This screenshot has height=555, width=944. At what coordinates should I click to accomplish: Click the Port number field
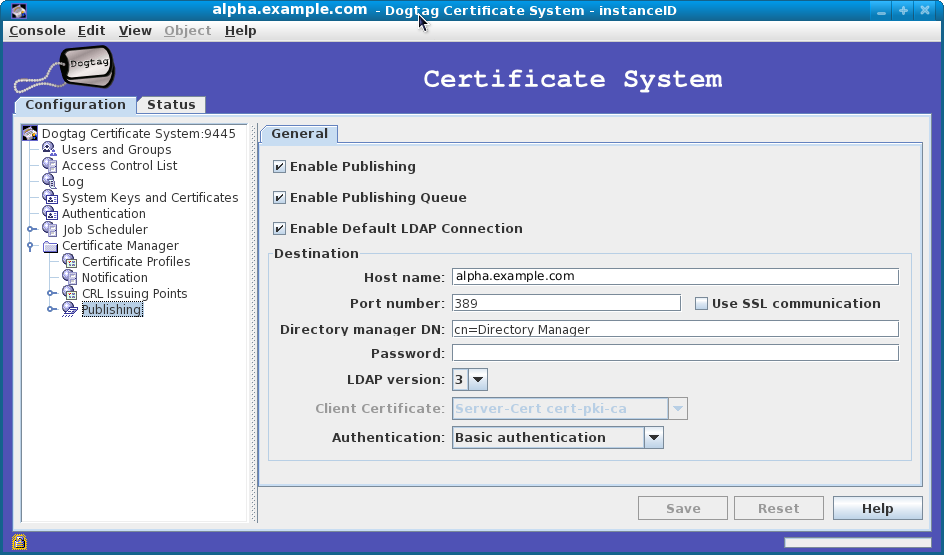[x=566, y=303]
